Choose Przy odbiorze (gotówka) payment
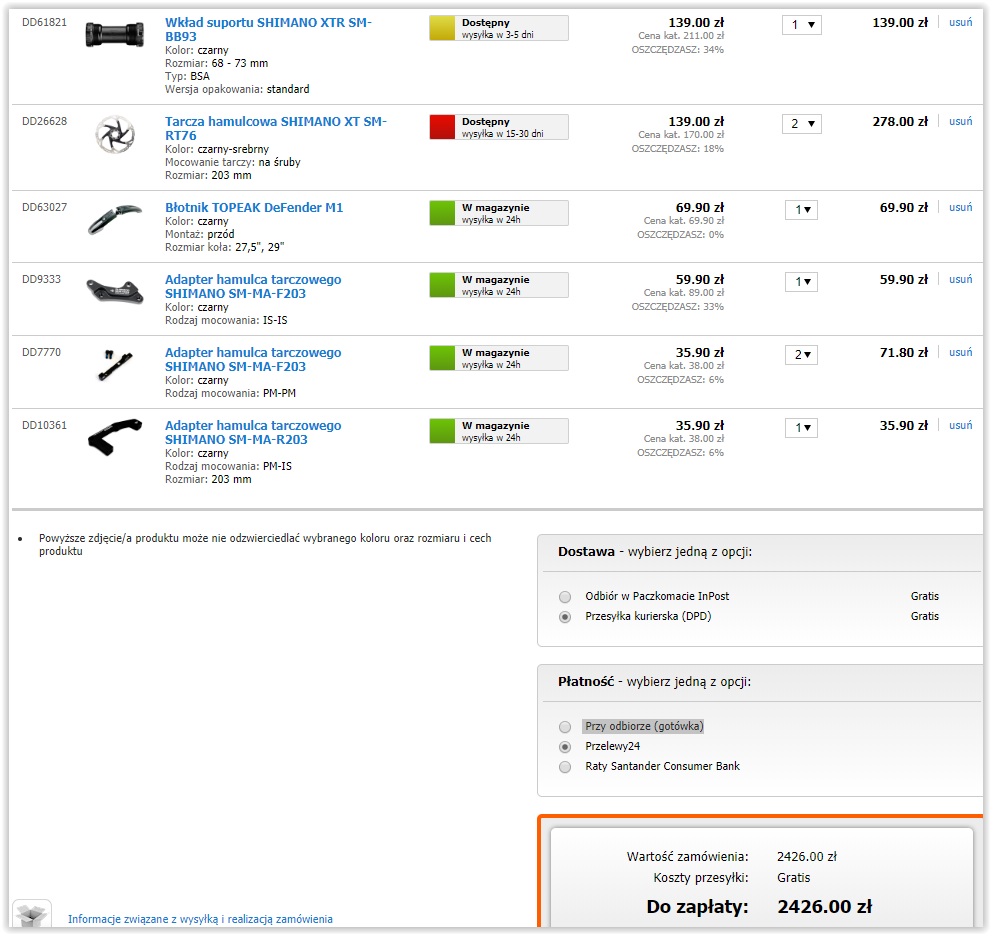The height and width of the screenshot is (935, 991). 565,727
